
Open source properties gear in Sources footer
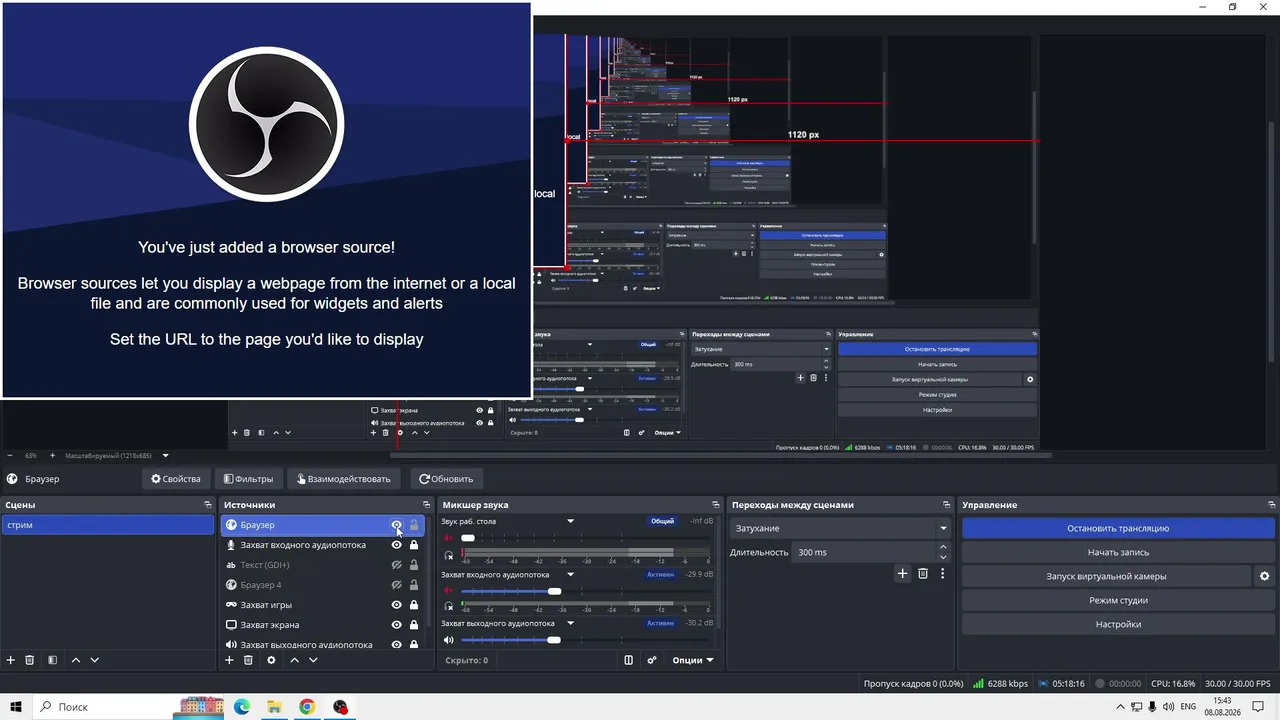click(271, 660)
